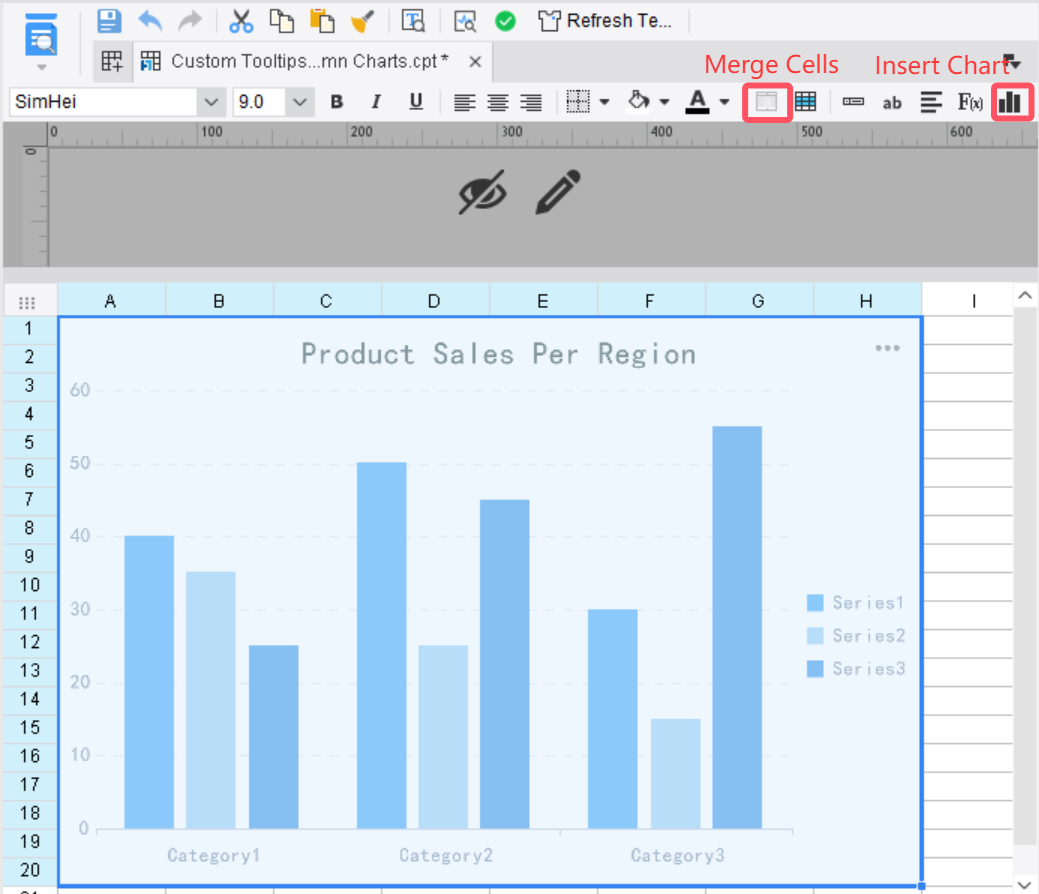This screenshot has width=1039, height=894.
Task: Select column D header
Action: click(x=434, y=302)
